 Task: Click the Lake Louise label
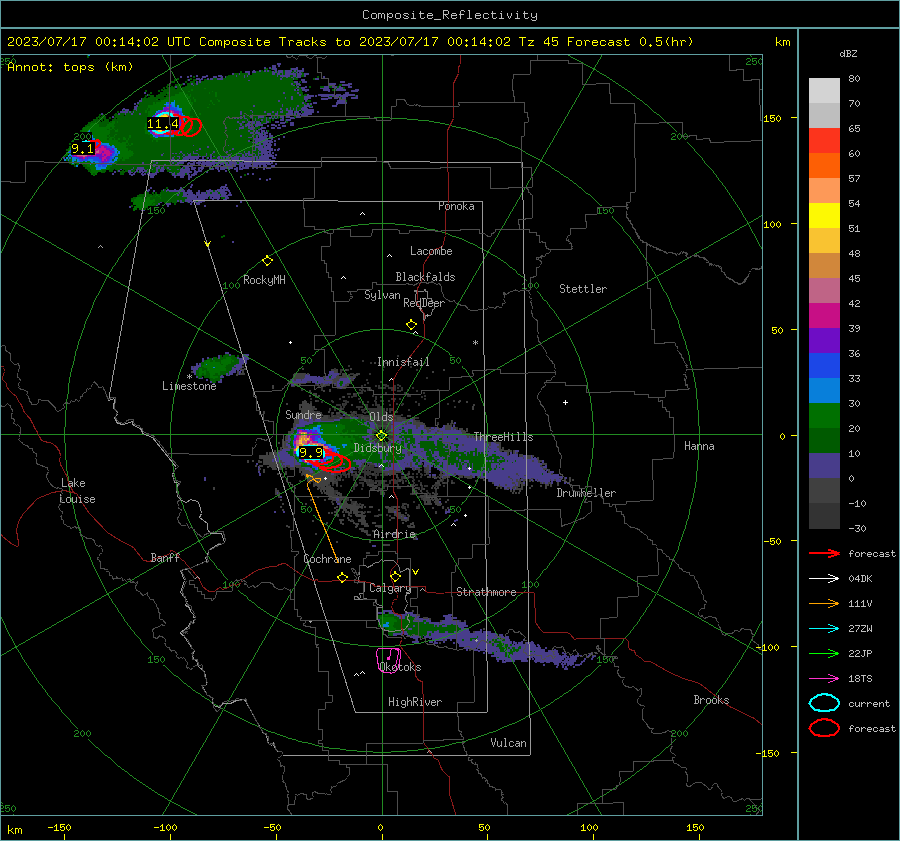77,491
